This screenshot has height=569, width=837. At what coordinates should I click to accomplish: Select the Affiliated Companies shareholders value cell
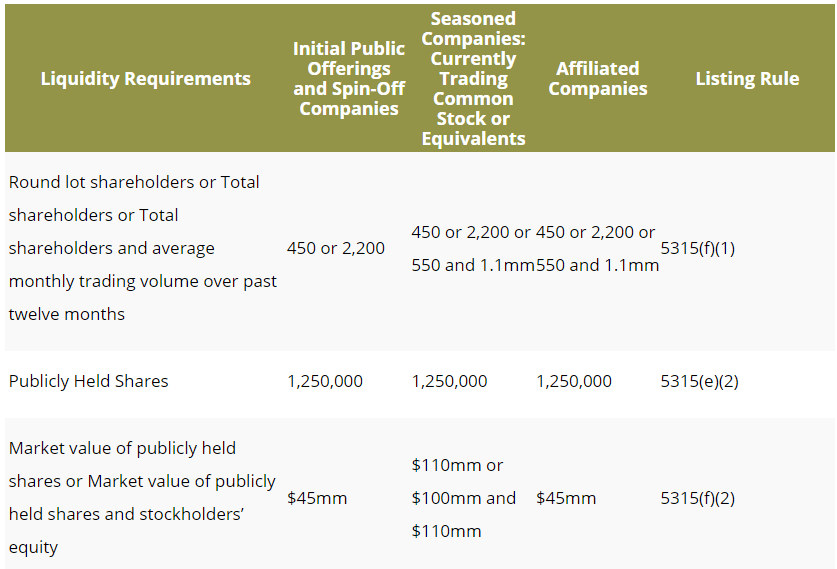[x=597, y=248]
